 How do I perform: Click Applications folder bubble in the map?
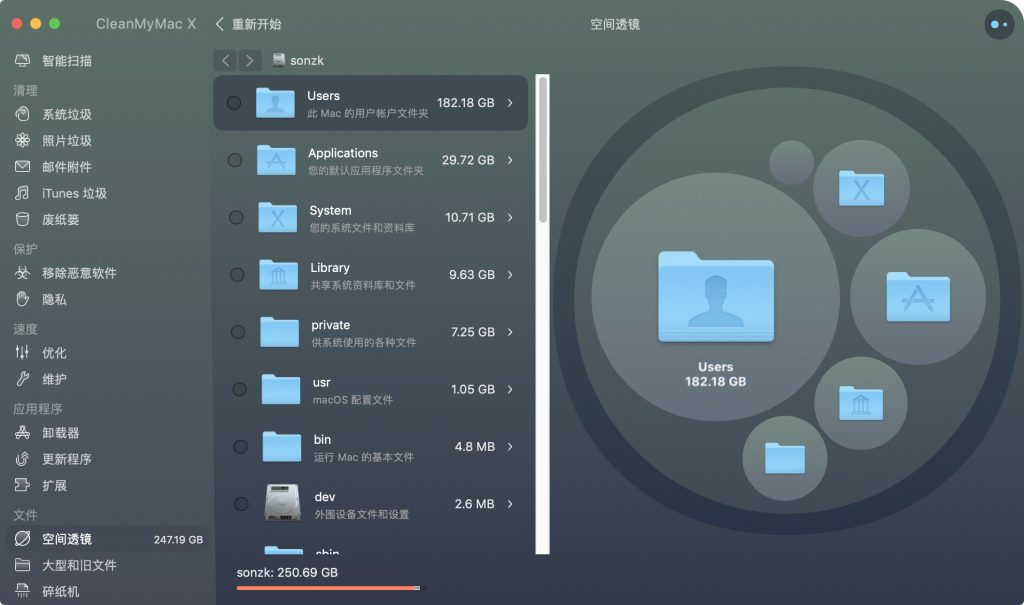pos(918,297)
